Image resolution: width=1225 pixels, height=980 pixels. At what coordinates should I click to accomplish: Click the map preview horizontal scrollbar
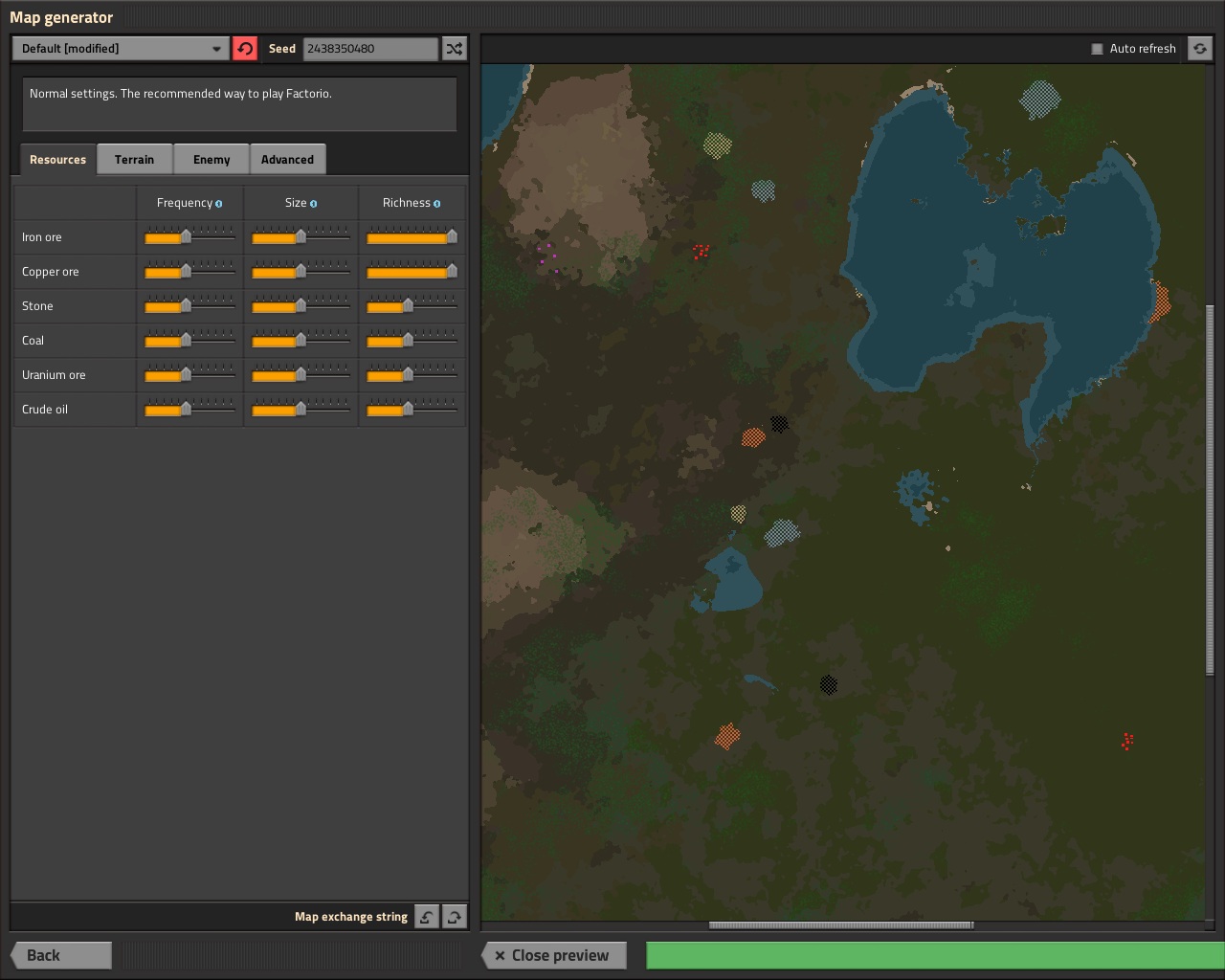click(841, 925)
